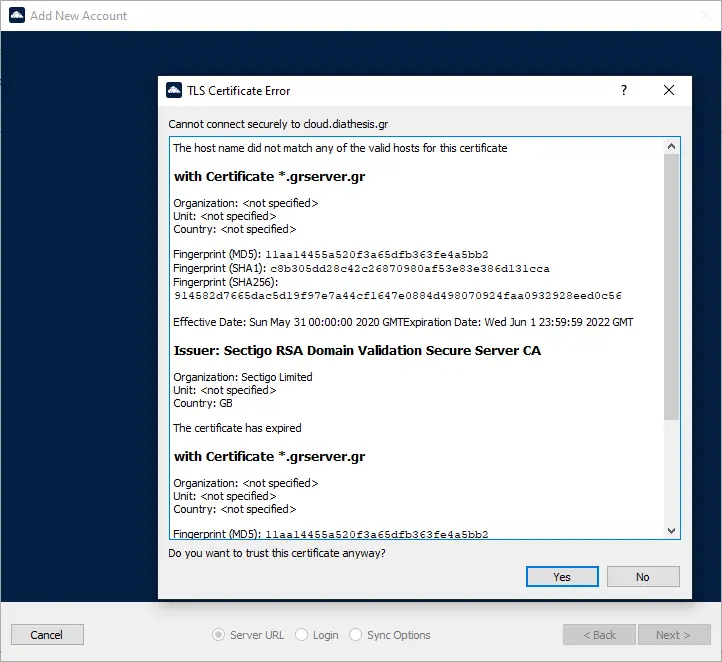Click the Next button in the wizard
The height and width of the screenshot is (662, 722).
[x=673, y=635]
